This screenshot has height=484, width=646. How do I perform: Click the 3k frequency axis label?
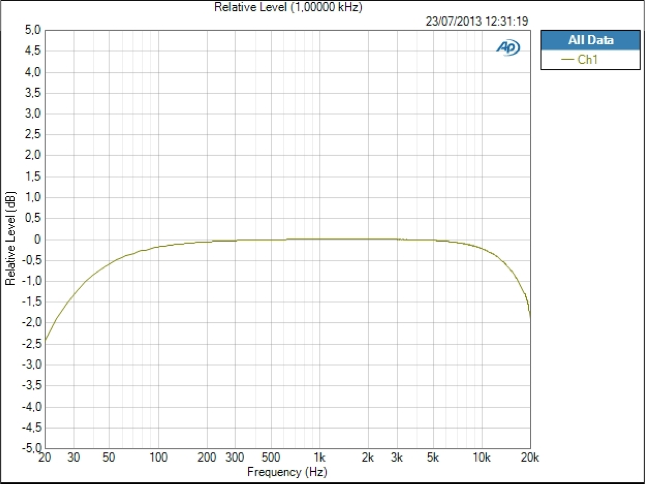[x=397, y=457]
